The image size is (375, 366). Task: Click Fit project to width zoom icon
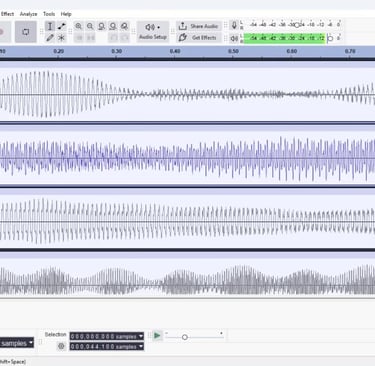pyautogui.click(x=113, y=26)
